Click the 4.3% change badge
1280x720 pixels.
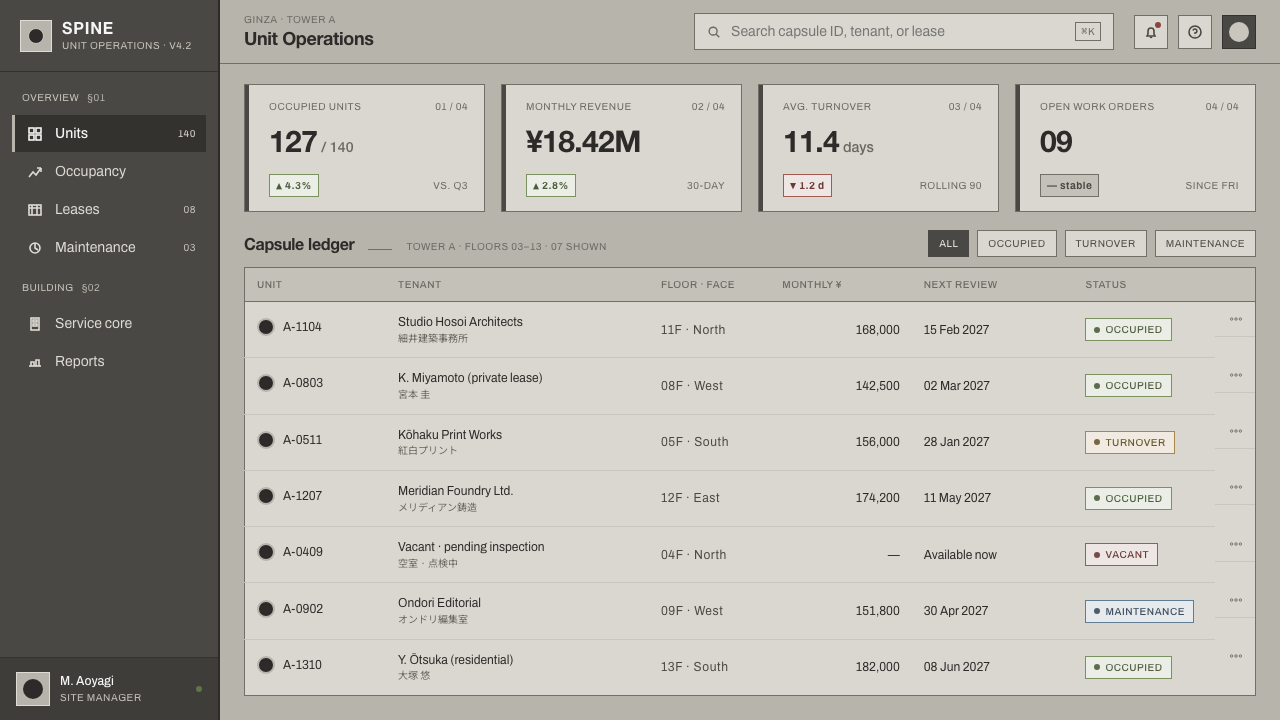click(294, 186)
